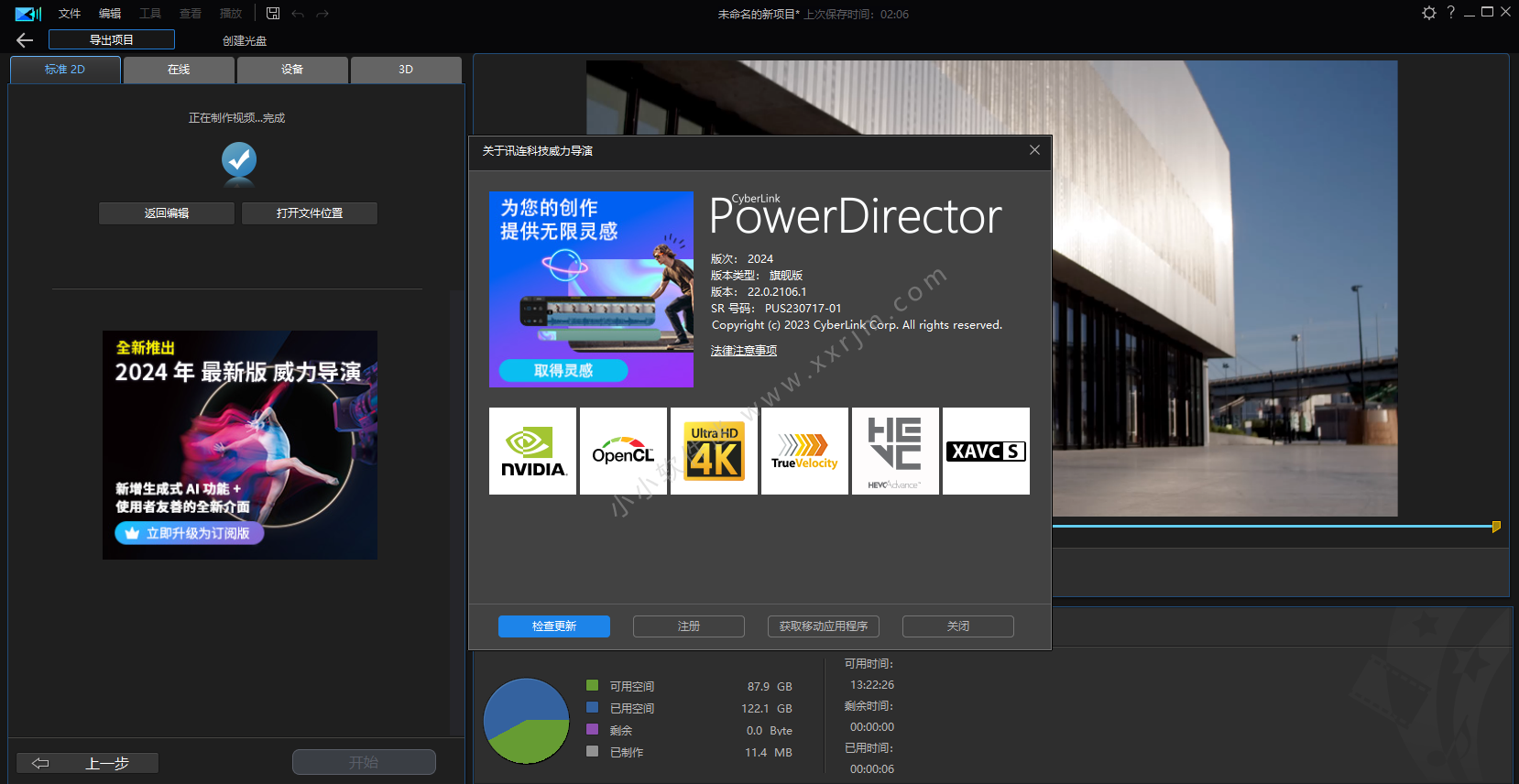Image resolution: width=1519 pixels, height=784 pixels.
Task: Open the 法律注意事项 link
Action: (x=744, y=351)
